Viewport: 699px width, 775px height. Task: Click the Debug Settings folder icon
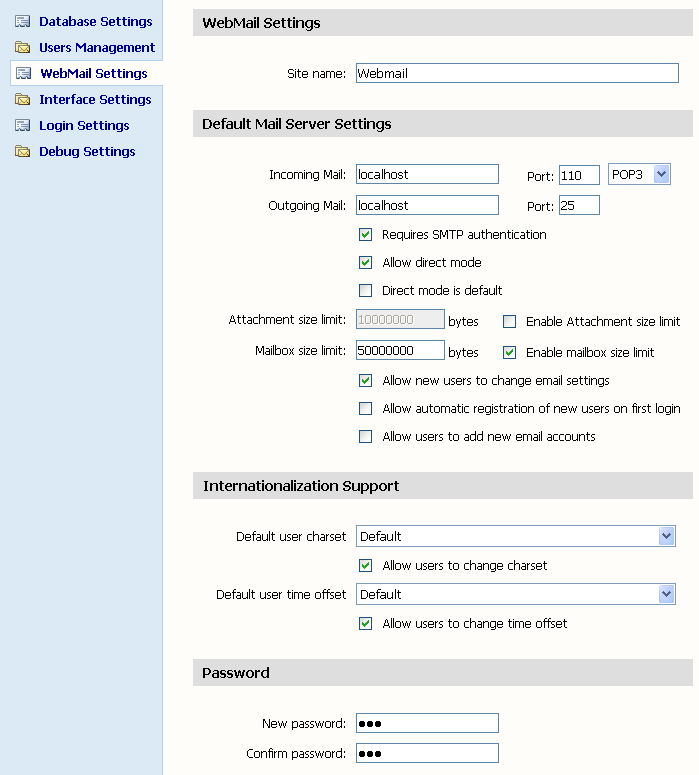22,151
